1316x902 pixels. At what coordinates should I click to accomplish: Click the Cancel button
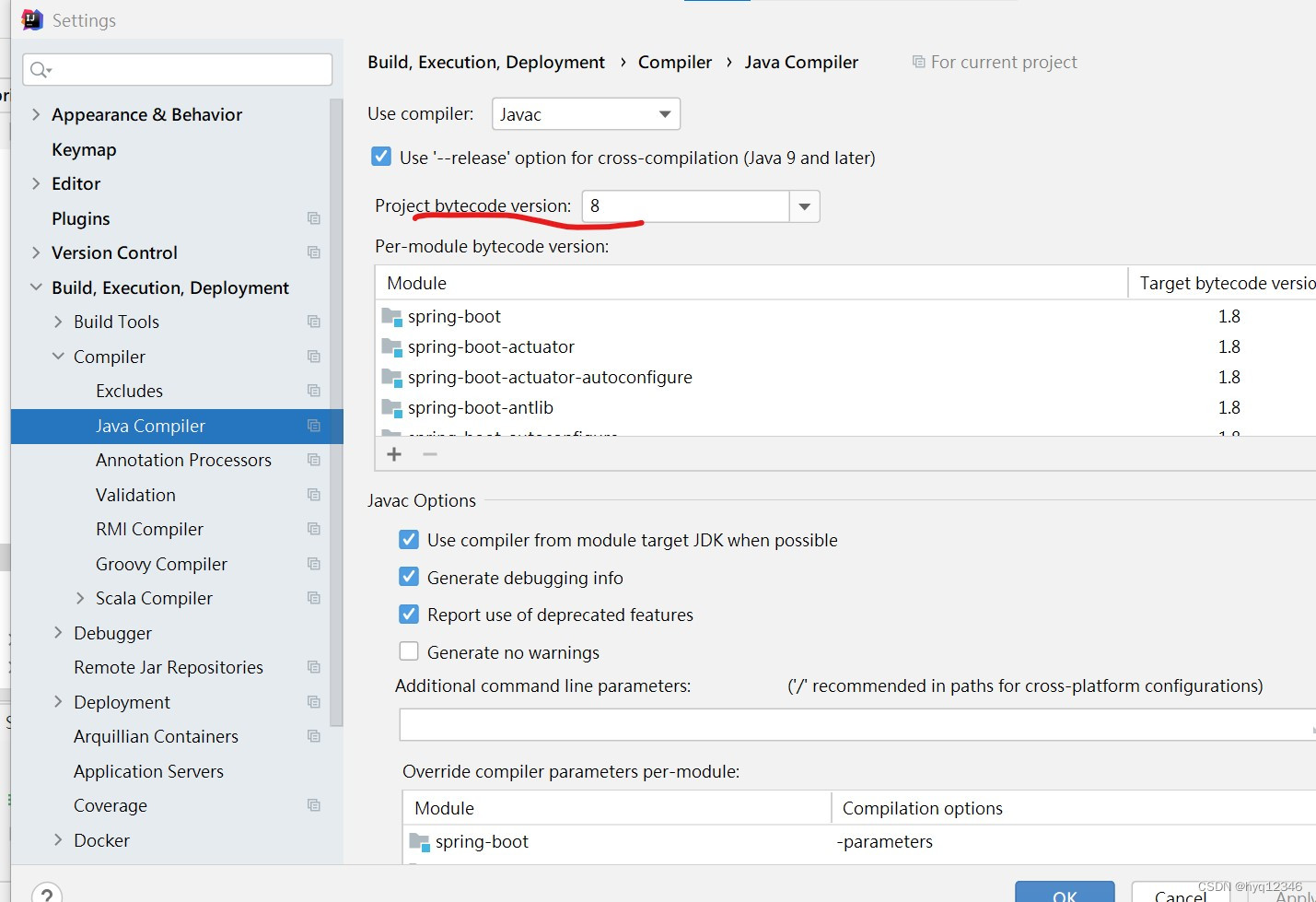coord(1180,895)
